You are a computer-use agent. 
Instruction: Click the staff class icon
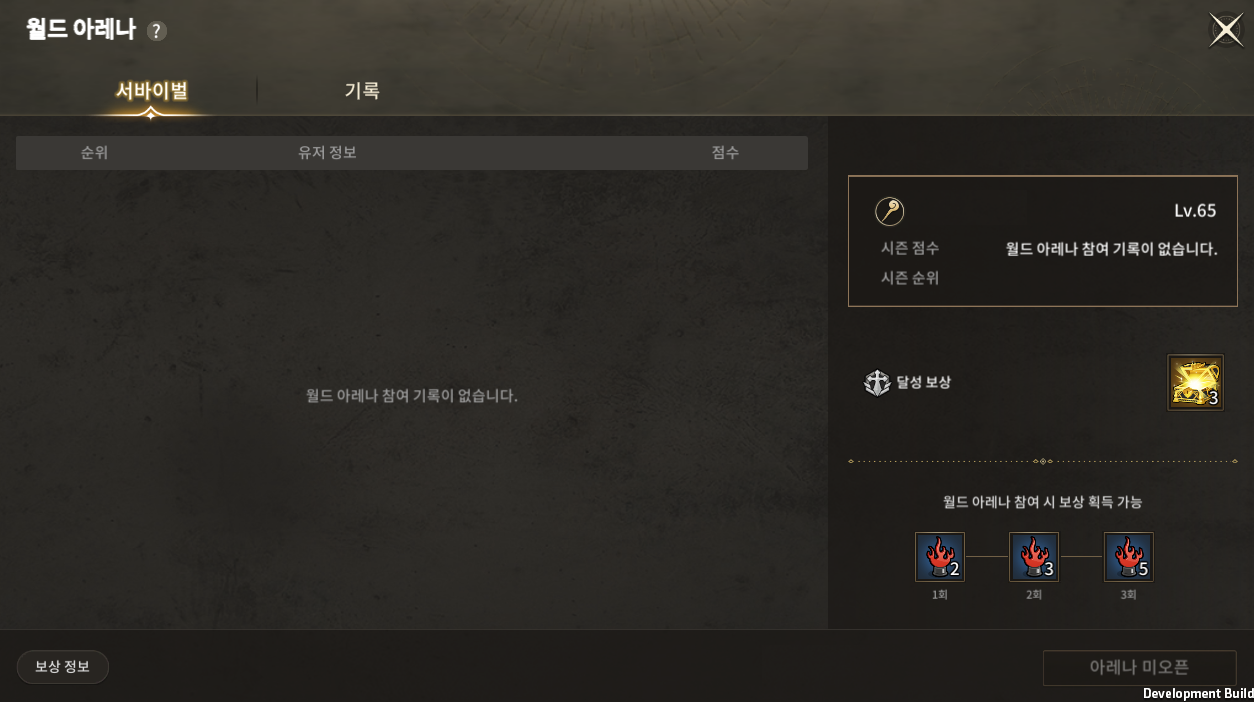click(x=890, y=211)
